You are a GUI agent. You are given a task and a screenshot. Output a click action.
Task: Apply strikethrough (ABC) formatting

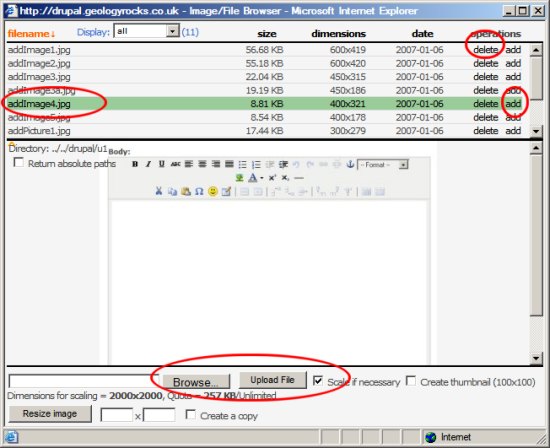point(175,164)
